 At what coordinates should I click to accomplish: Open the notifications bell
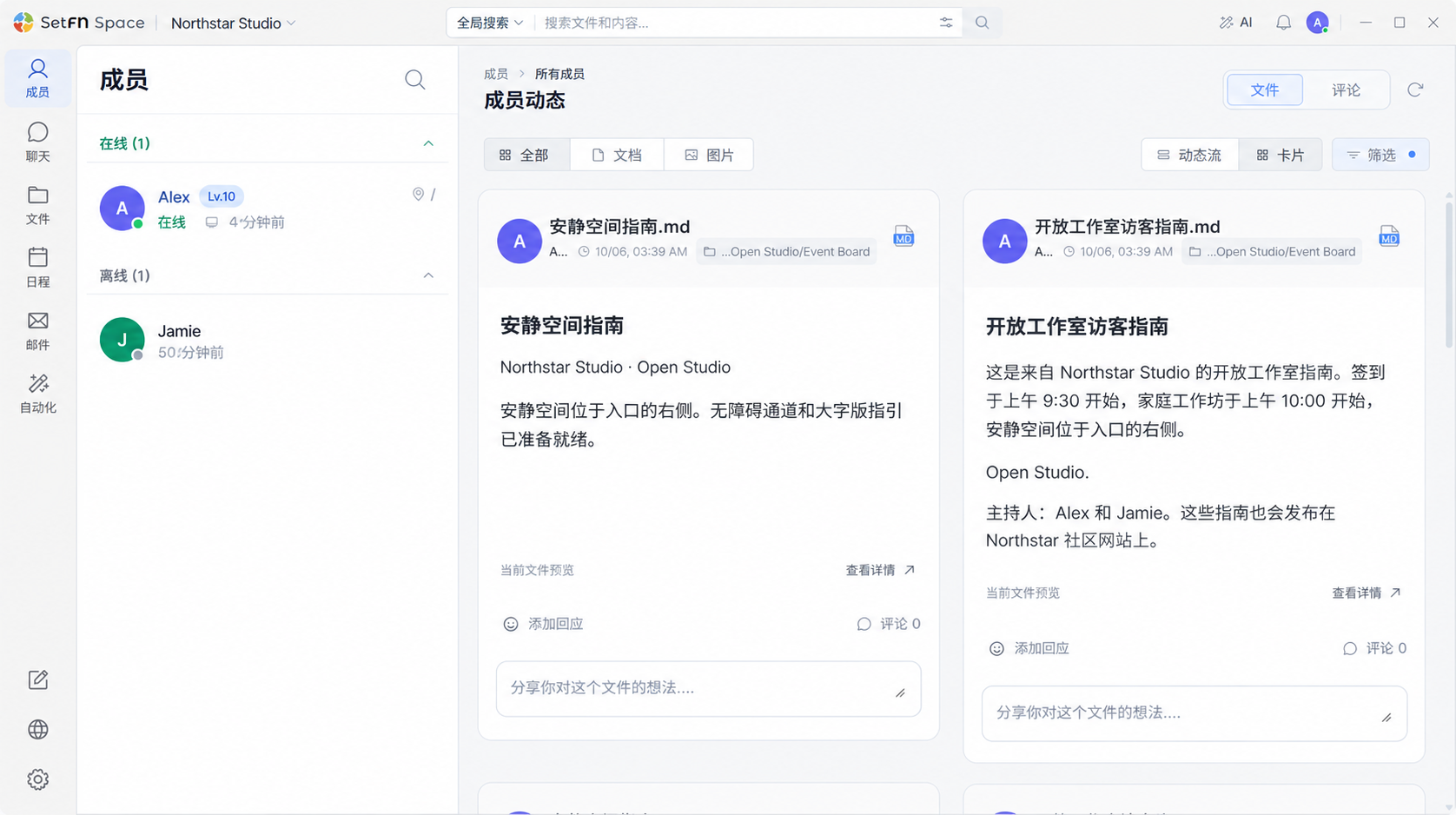(1283, 23)
